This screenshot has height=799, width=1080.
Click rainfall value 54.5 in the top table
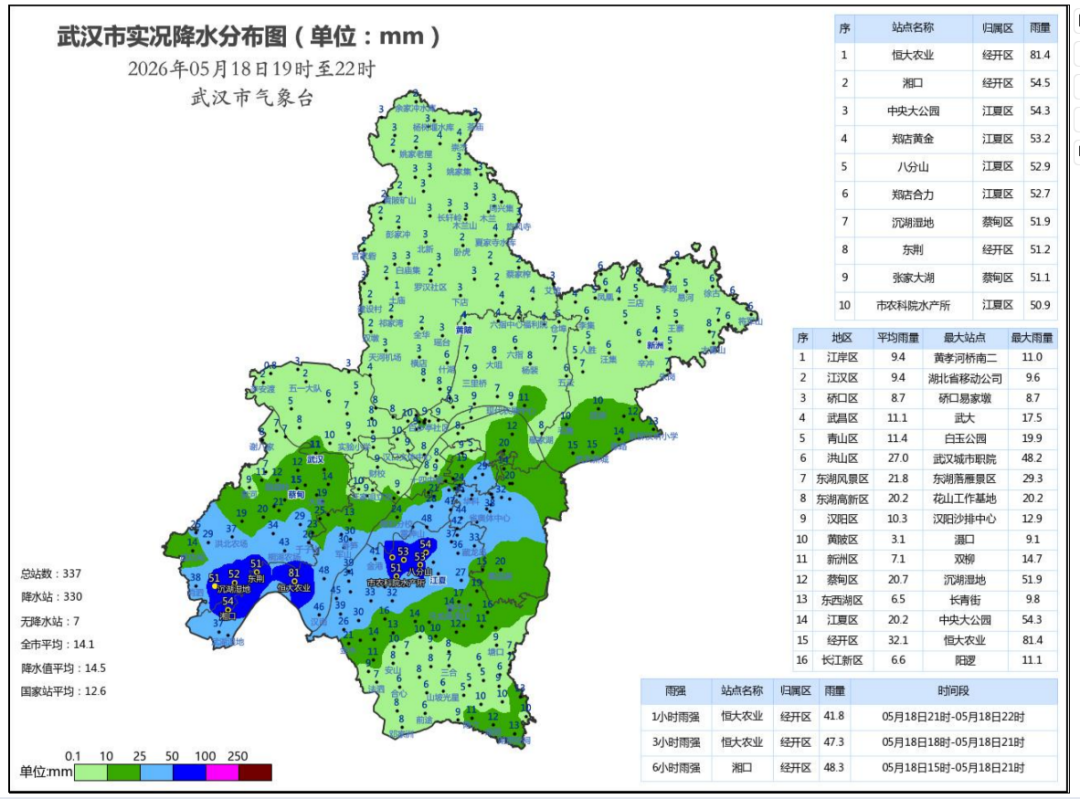pyautogui.click(x=1040, y=83)
